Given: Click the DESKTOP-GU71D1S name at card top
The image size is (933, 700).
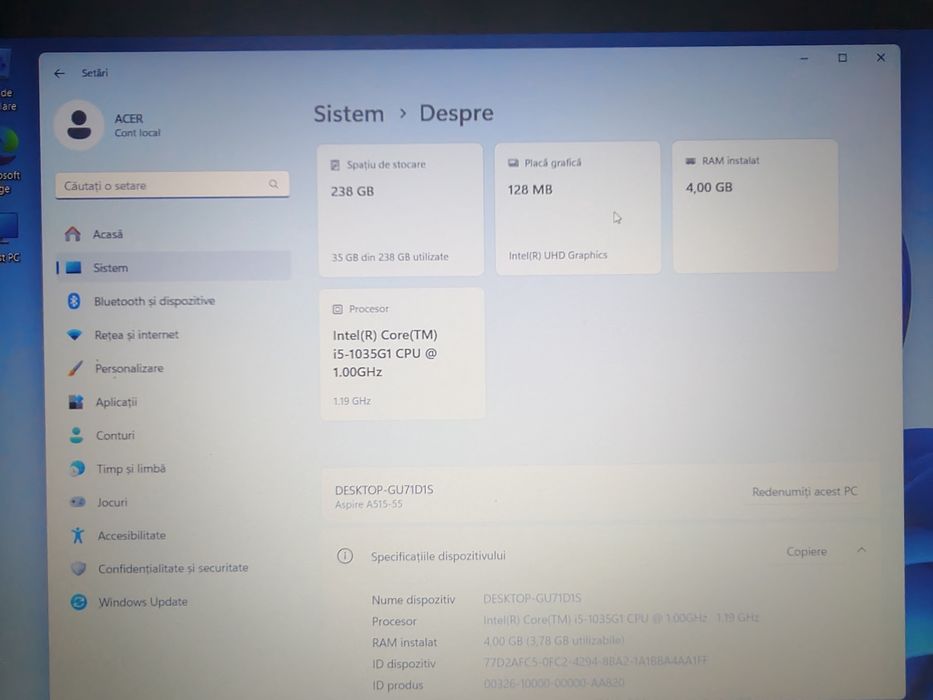Looking at the screenshot, I should (x=384, y=490).
